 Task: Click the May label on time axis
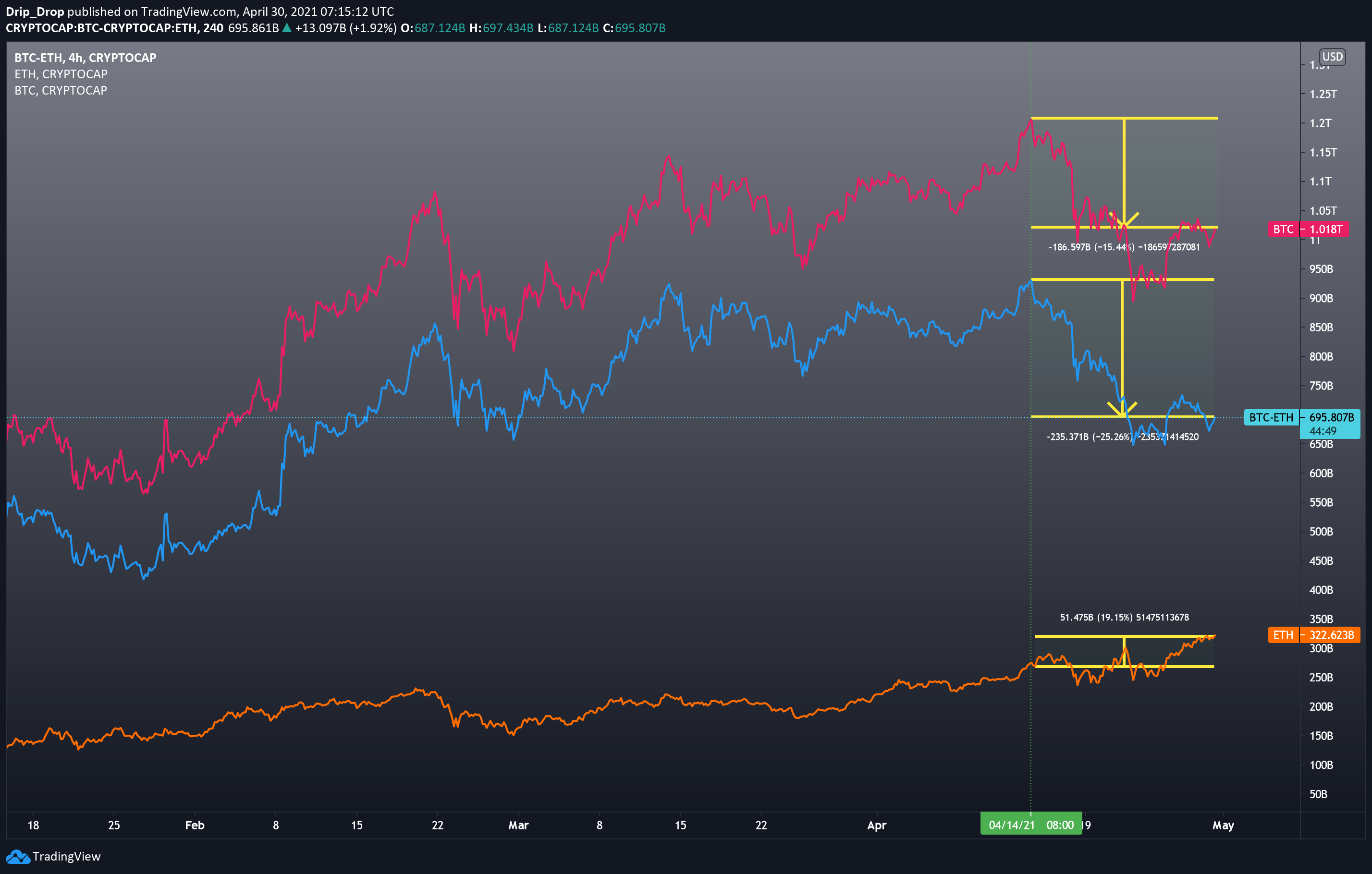[x=1223, y=825]
